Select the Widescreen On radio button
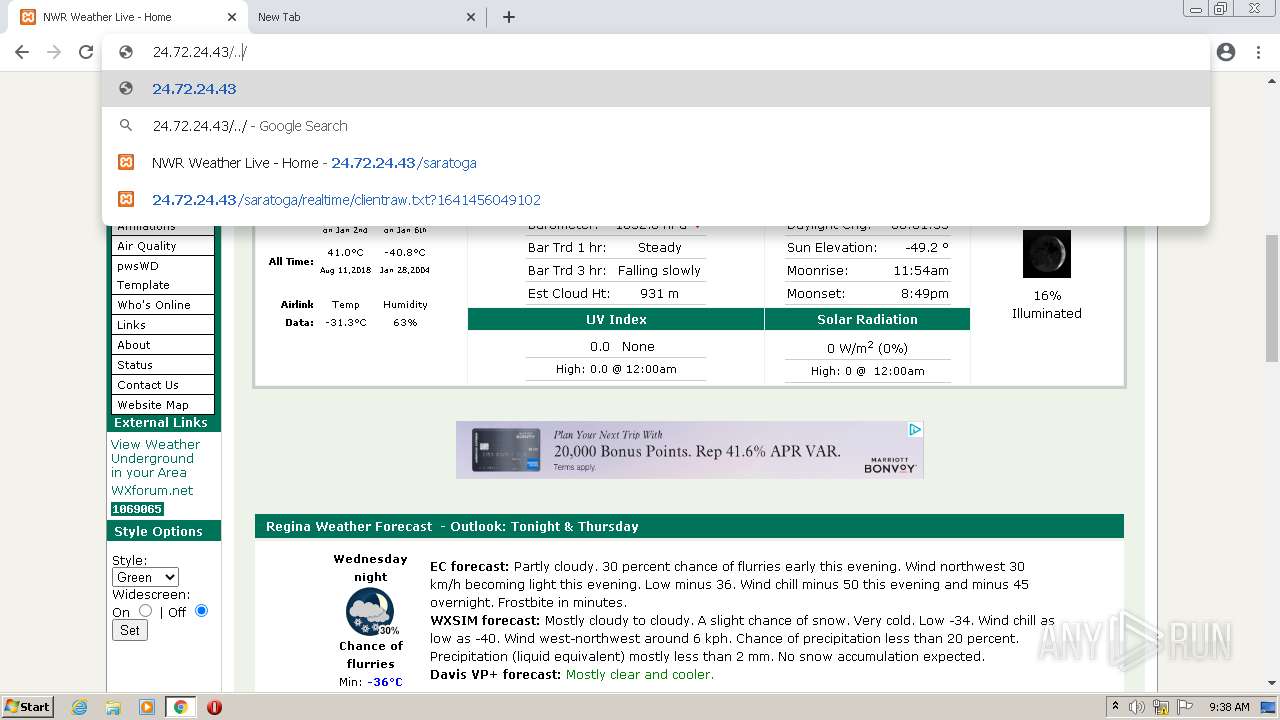Viewport: 1280px width, 720px height. (x=145, y=611)
